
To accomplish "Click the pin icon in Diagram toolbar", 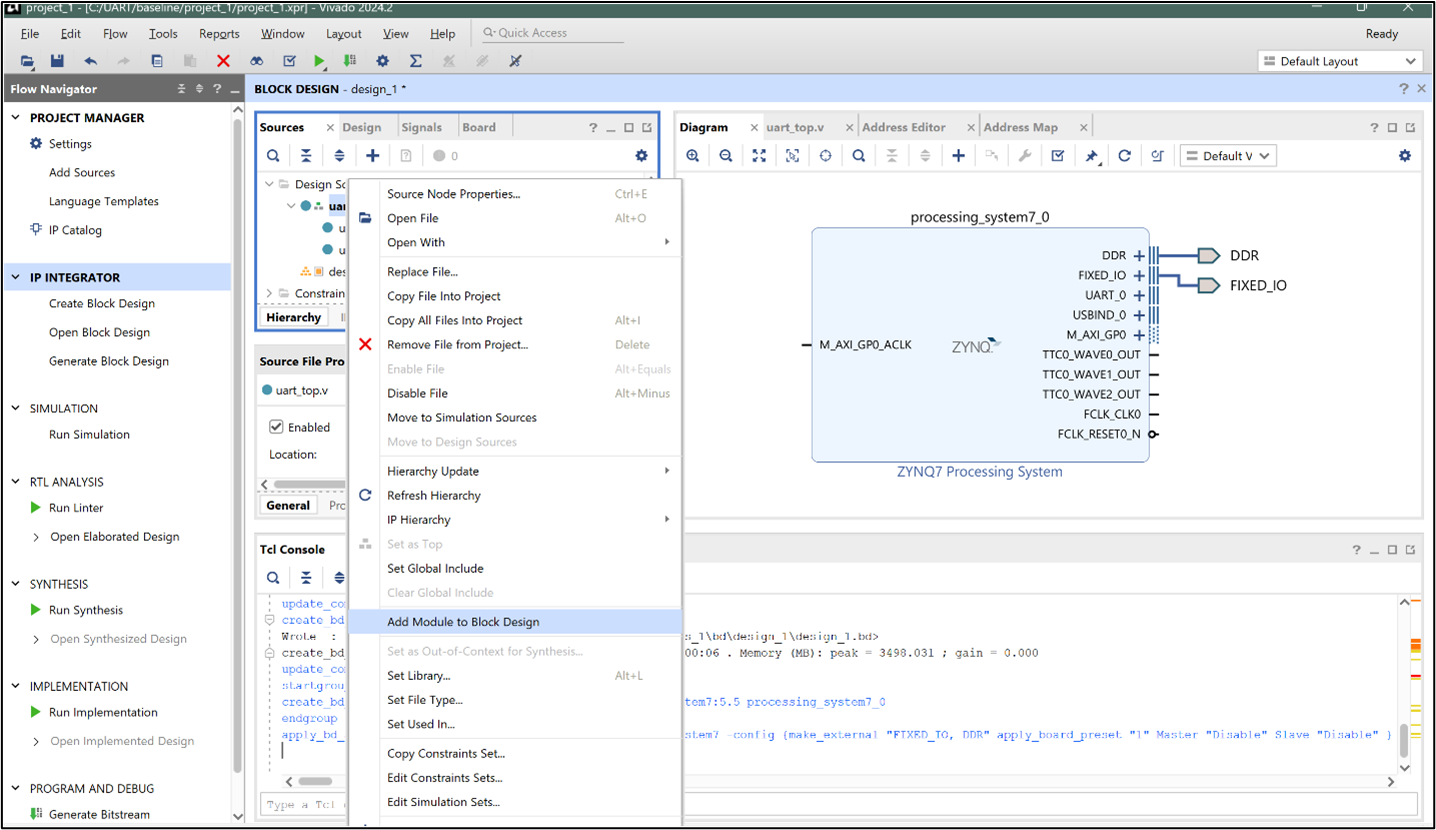I will (1091, 156).
